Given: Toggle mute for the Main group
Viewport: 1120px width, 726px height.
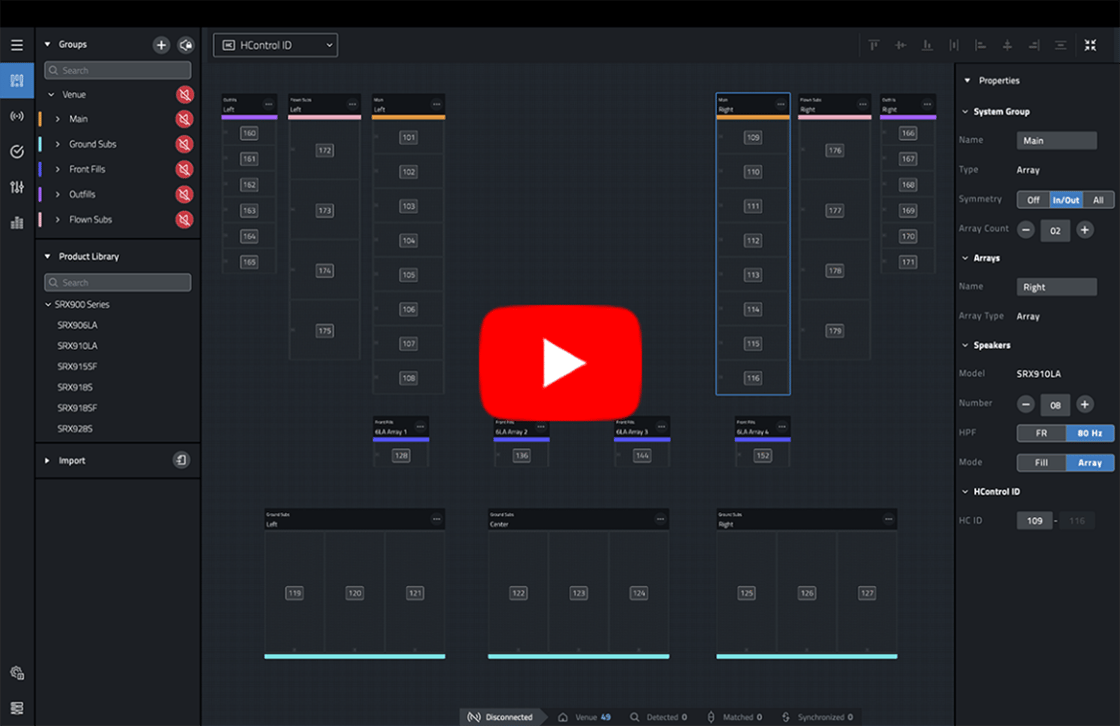Looking at the screenshot, I should pos(184,119).
